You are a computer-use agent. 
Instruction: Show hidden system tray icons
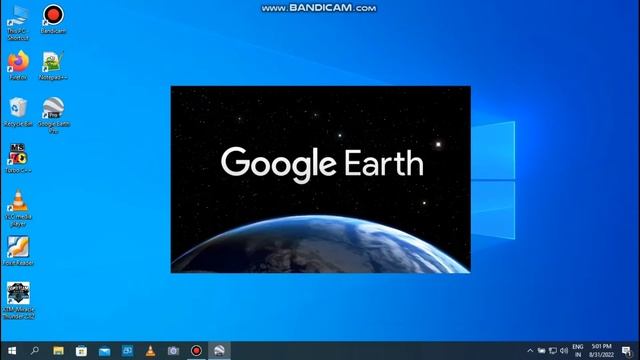530,351
